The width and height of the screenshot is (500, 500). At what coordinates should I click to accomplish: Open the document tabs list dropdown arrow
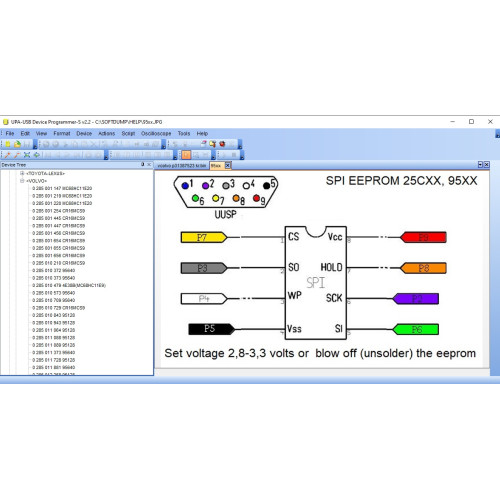click(480, 164)
